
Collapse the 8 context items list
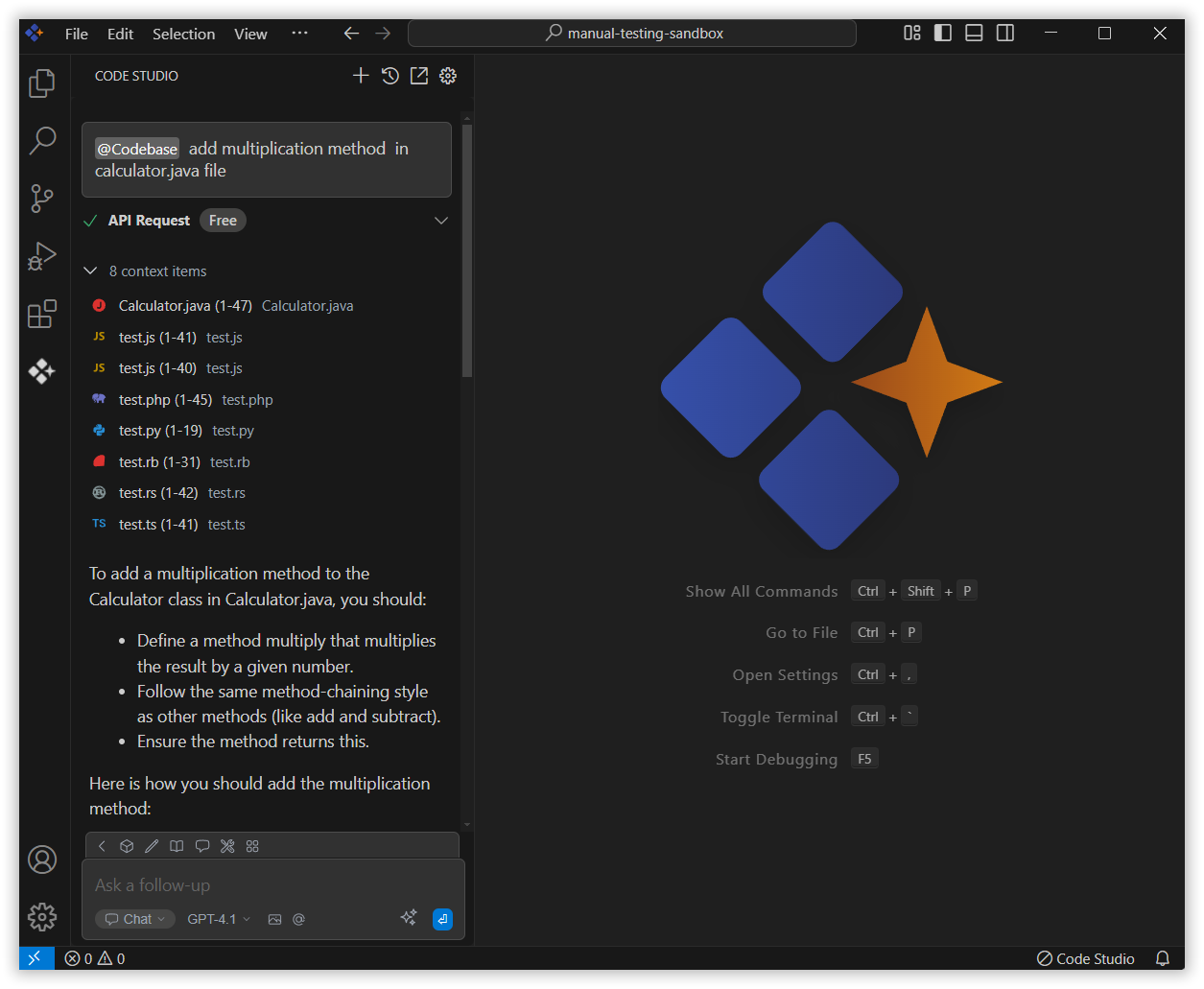[90, 271]
